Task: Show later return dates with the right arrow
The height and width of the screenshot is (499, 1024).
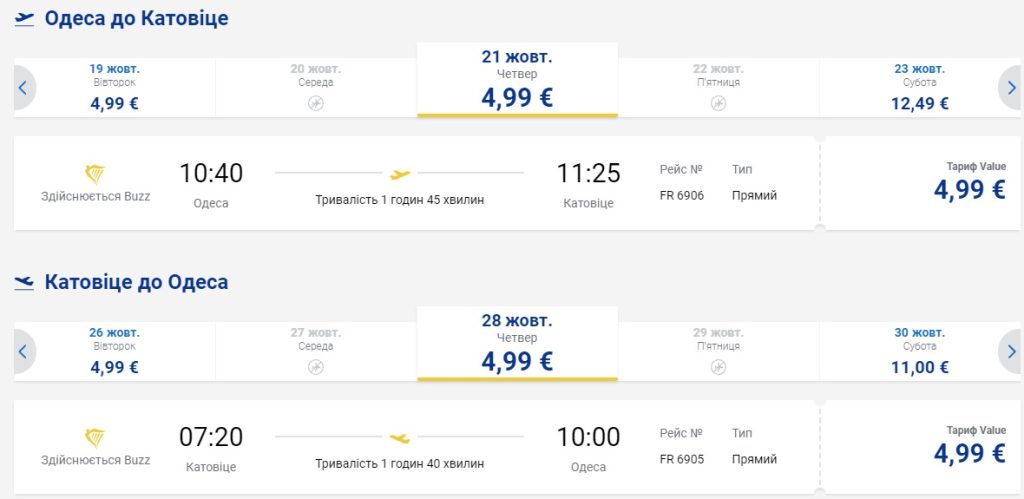Action: pos(1011,352)
